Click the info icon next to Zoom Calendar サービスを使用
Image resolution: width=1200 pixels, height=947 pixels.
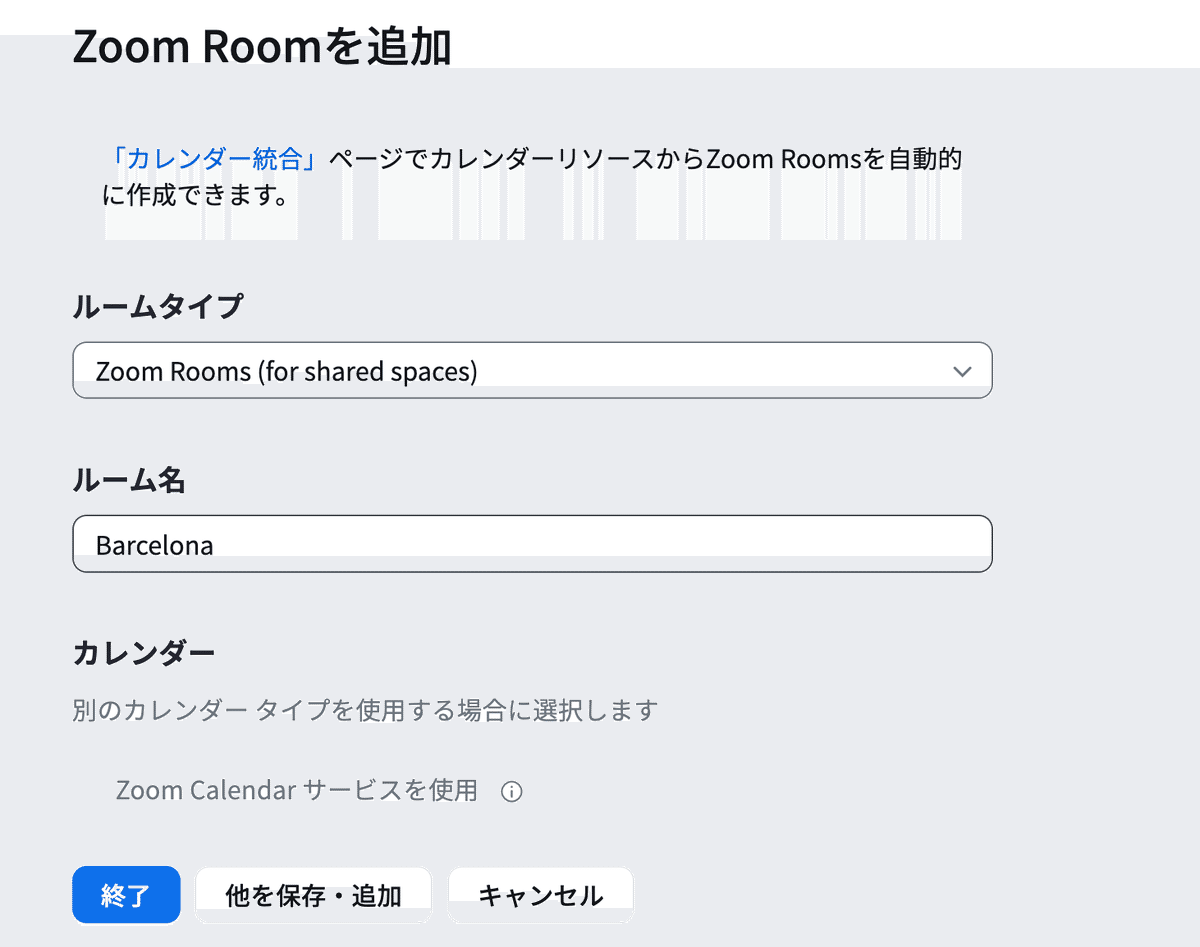tap(512, 791)
